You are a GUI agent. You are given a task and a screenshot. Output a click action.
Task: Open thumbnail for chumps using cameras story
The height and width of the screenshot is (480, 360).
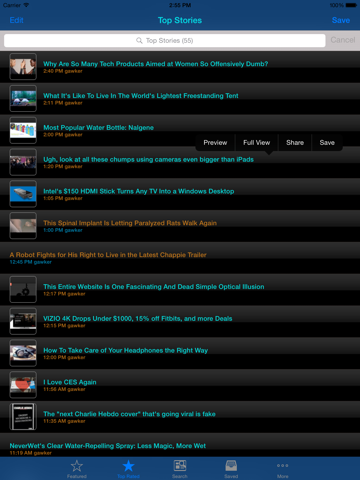coord(23,162)
